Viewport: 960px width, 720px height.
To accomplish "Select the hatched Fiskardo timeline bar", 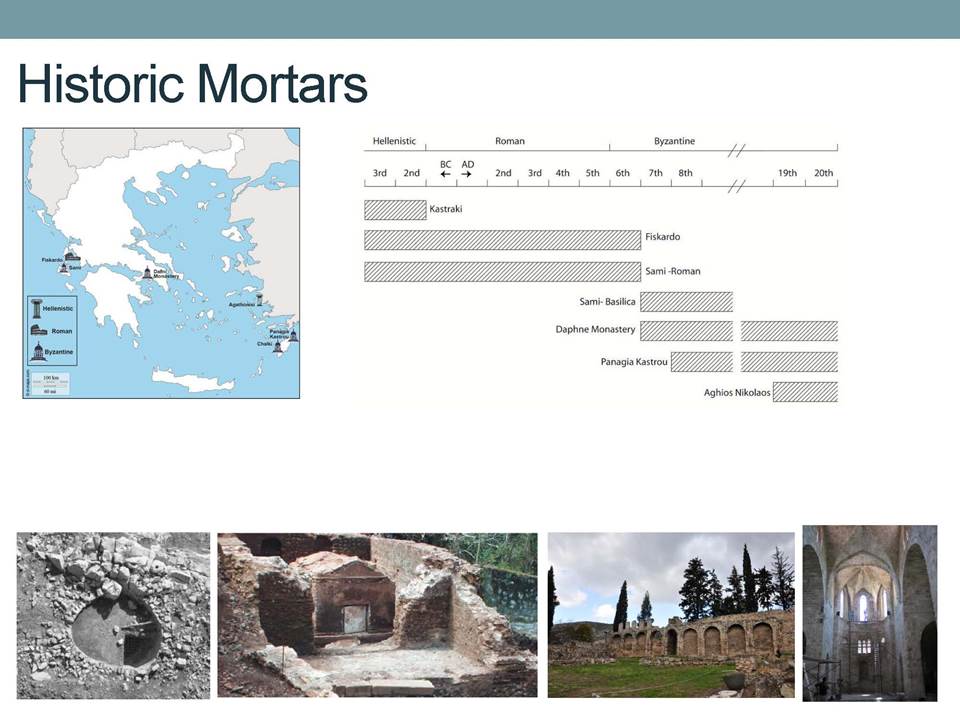I will pyautogui.click(x=503, y=240).
